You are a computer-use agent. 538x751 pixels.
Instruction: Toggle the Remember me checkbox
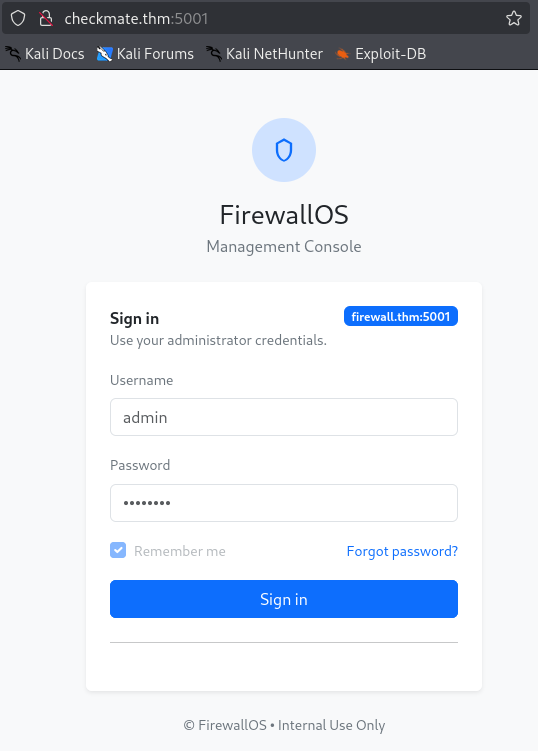[118, 550]
